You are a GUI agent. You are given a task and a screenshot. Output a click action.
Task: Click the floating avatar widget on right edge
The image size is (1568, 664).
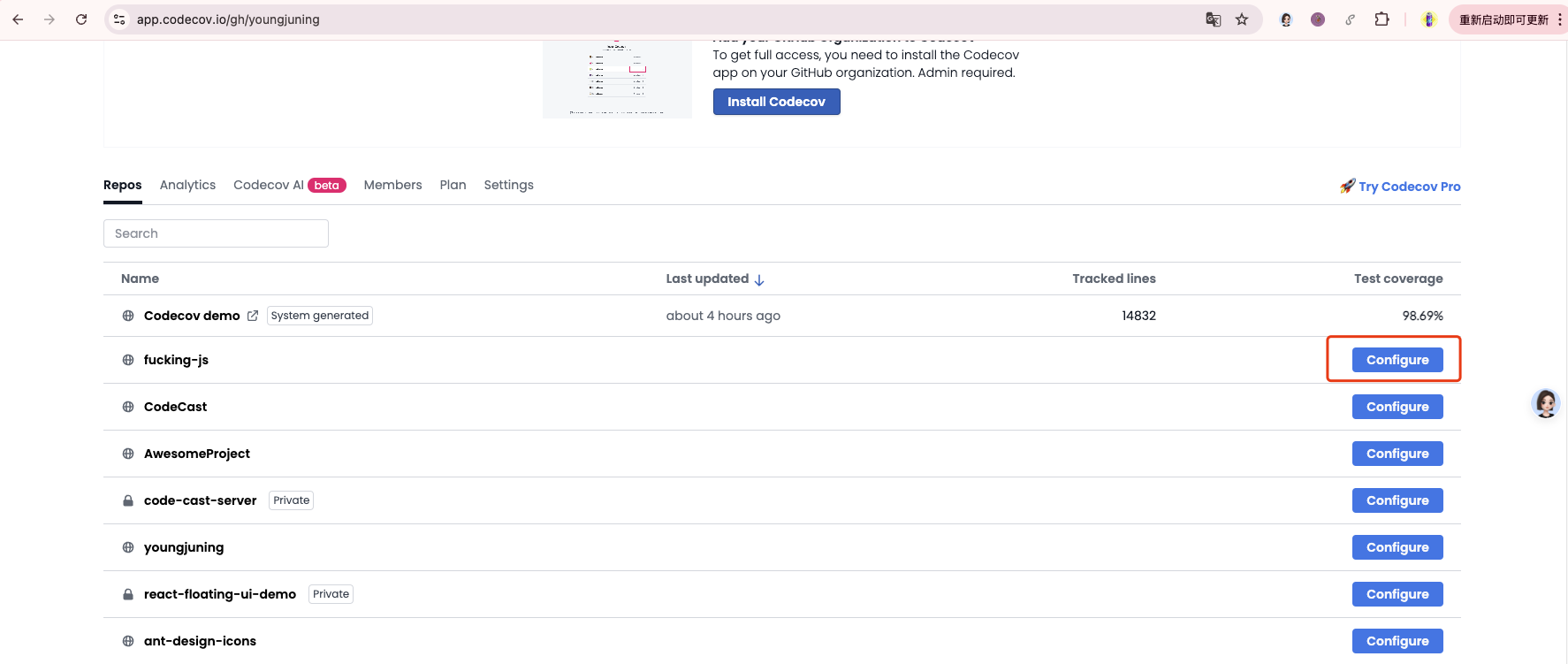point(1546,403)
